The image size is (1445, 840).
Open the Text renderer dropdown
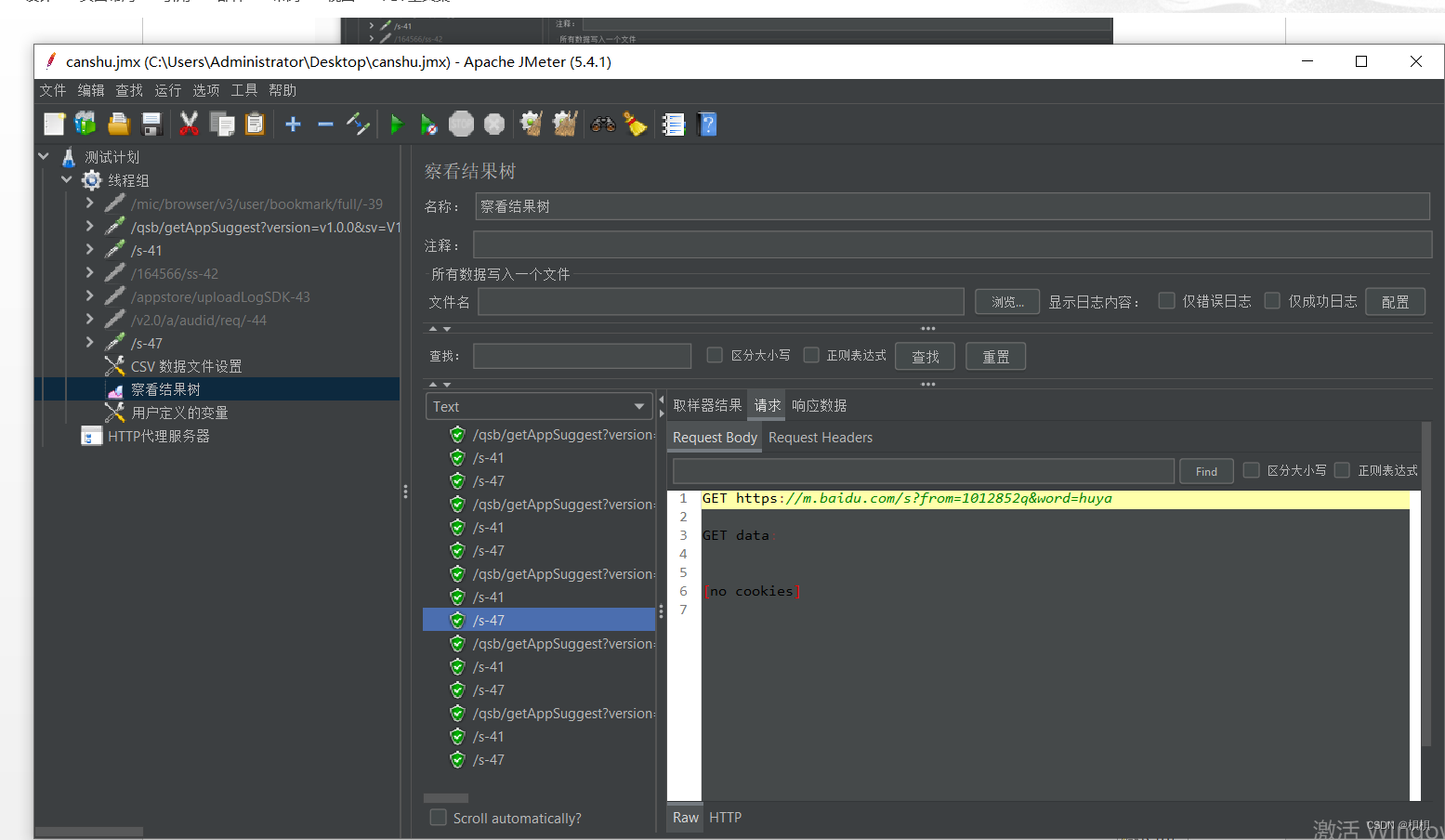(539, 406)
